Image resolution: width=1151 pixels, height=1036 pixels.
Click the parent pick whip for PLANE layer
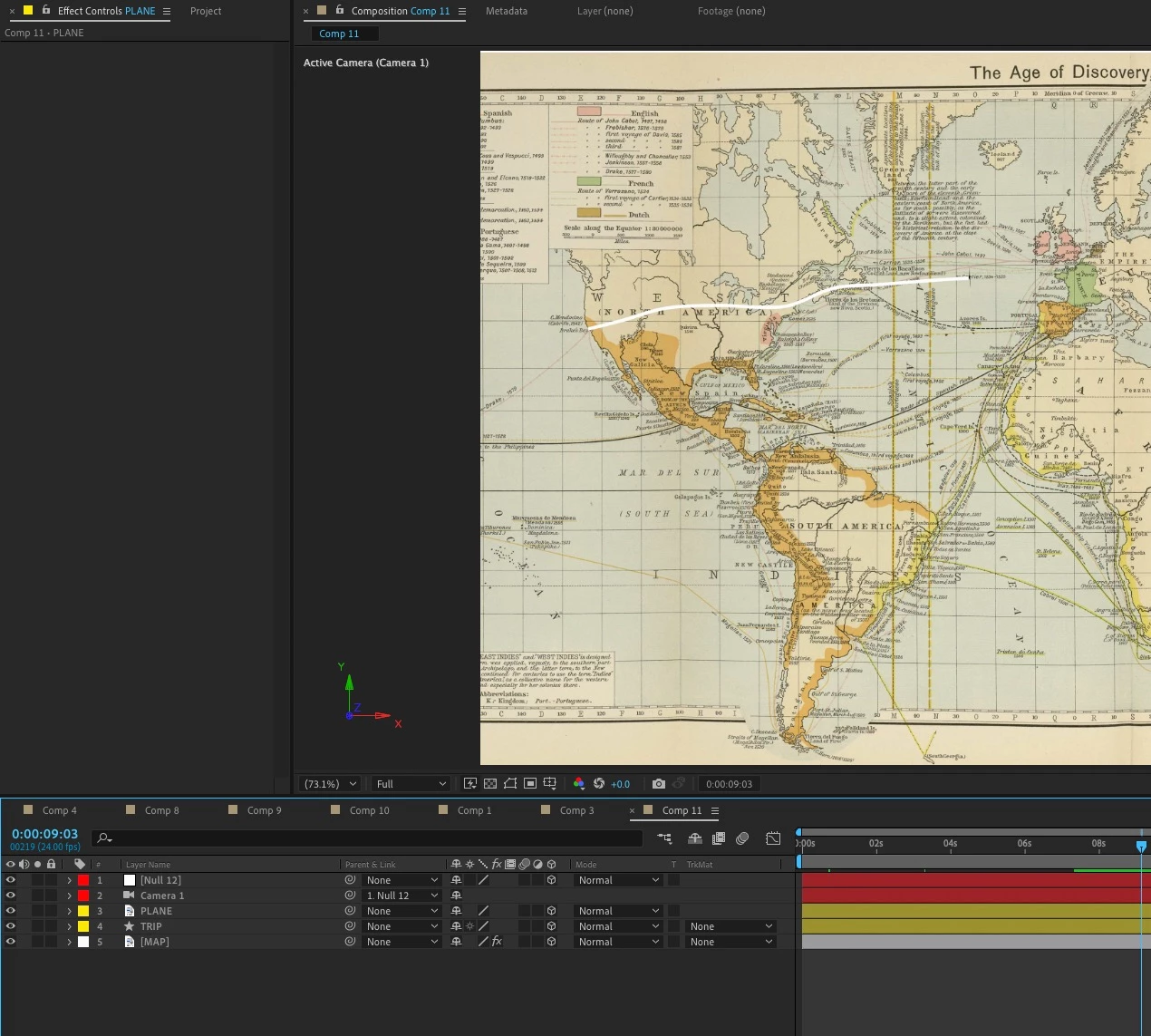[x=350, y=911]
